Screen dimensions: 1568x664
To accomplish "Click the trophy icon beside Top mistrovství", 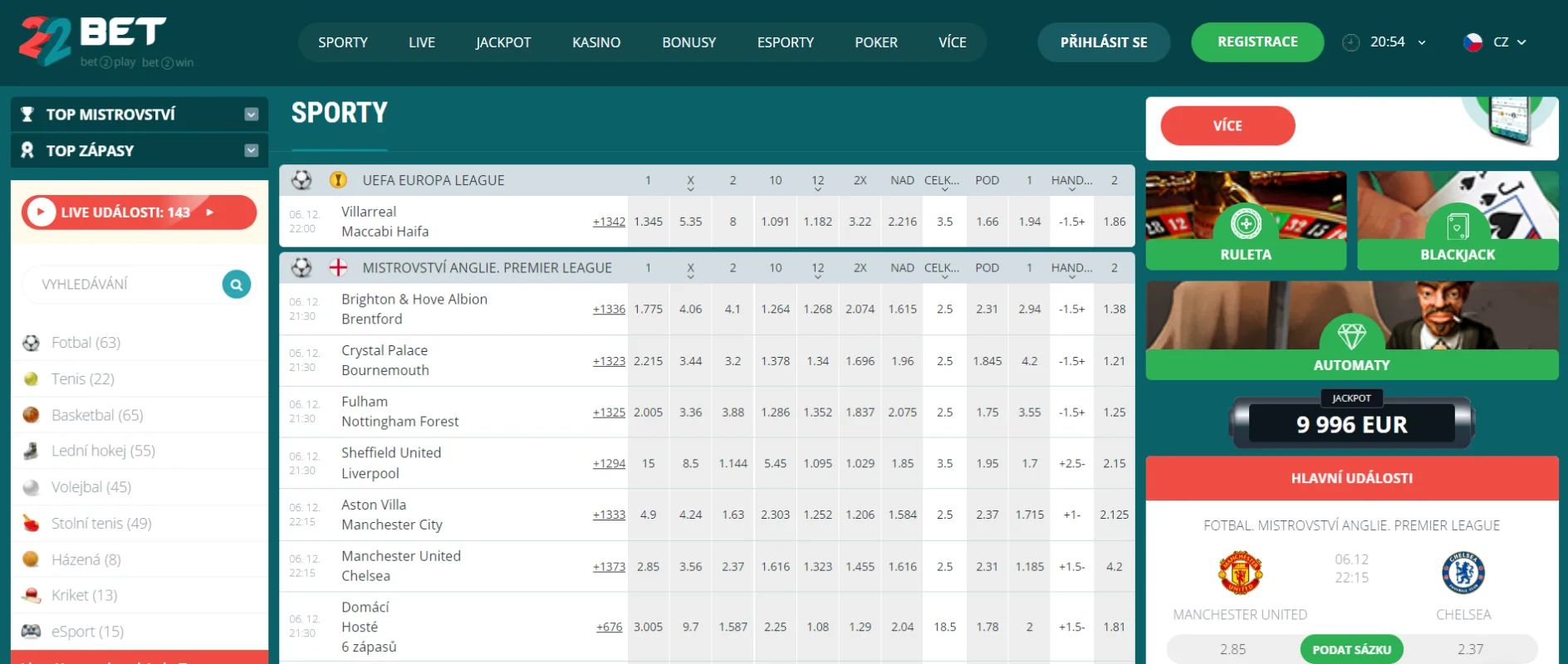I will tap(27, 115).
